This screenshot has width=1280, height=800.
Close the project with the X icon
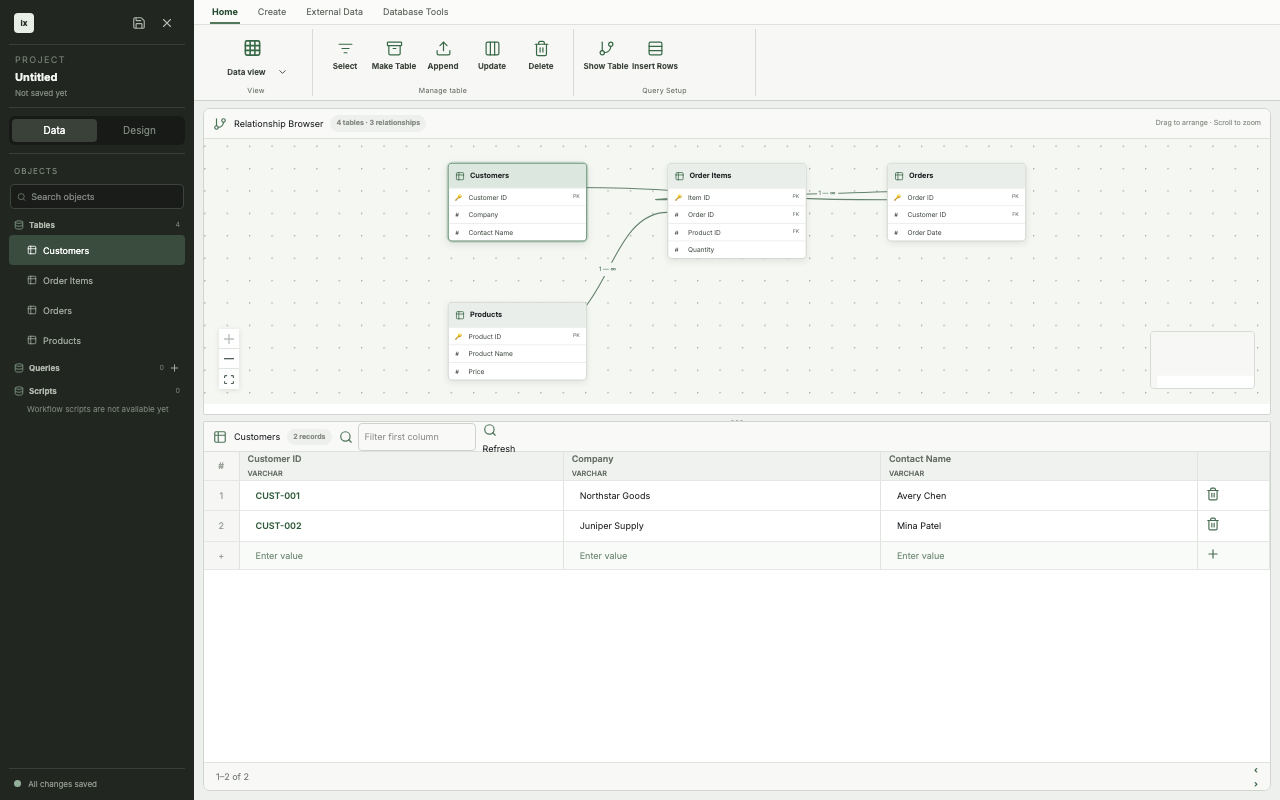[x=167, y=23]
